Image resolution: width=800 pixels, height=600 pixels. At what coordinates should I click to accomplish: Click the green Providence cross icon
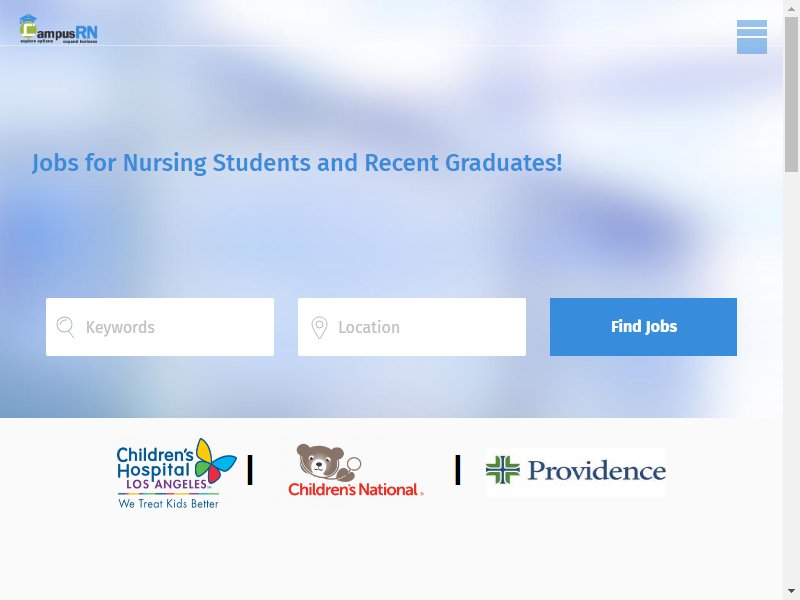(503, 470)
